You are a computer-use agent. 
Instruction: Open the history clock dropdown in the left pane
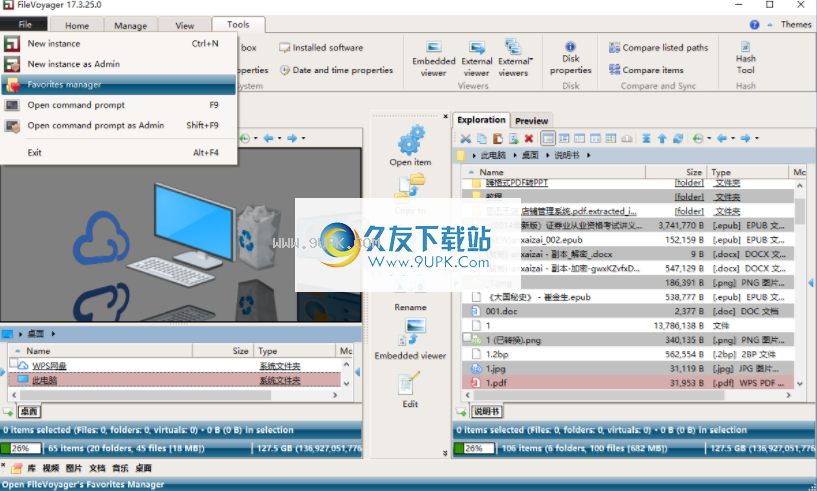(255, 138)
